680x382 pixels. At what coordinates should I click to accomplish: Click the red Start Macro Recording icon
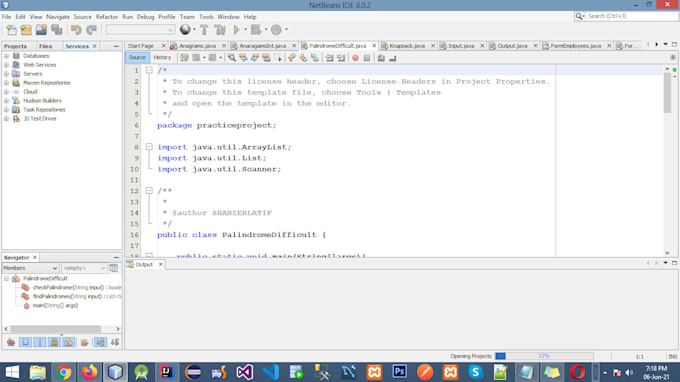(355, 58)
